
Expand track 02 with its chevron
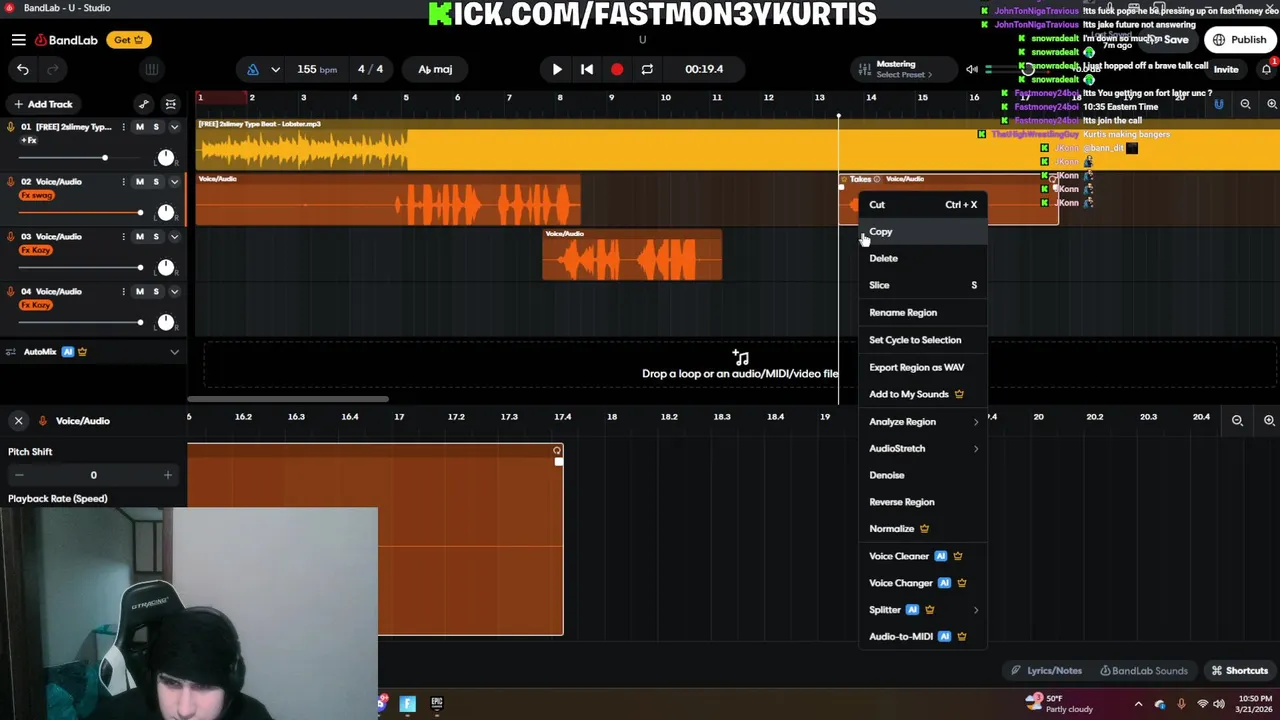[x=174, y=182]
